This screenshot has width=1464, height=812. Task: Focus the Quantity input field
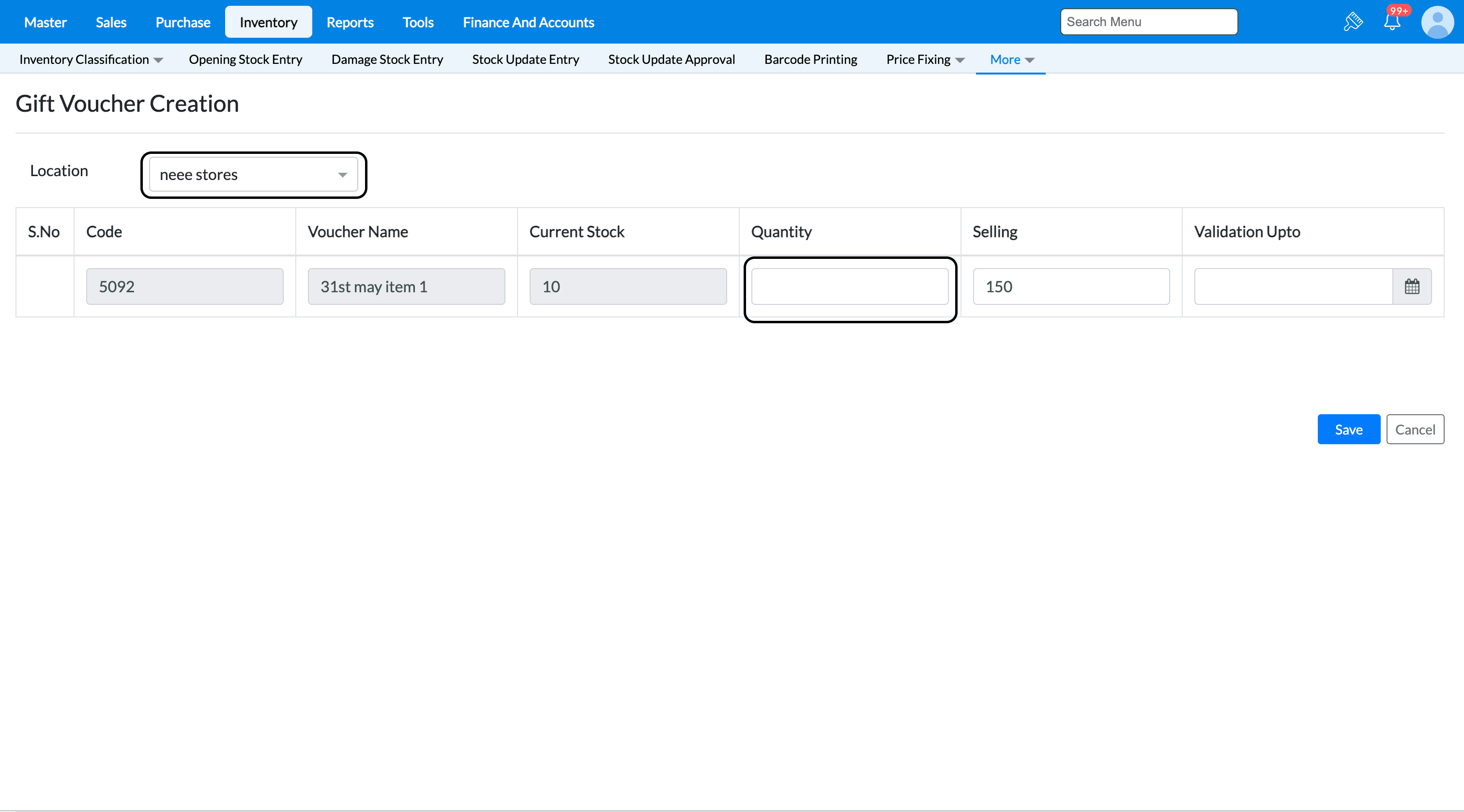[x=850, y=286]
